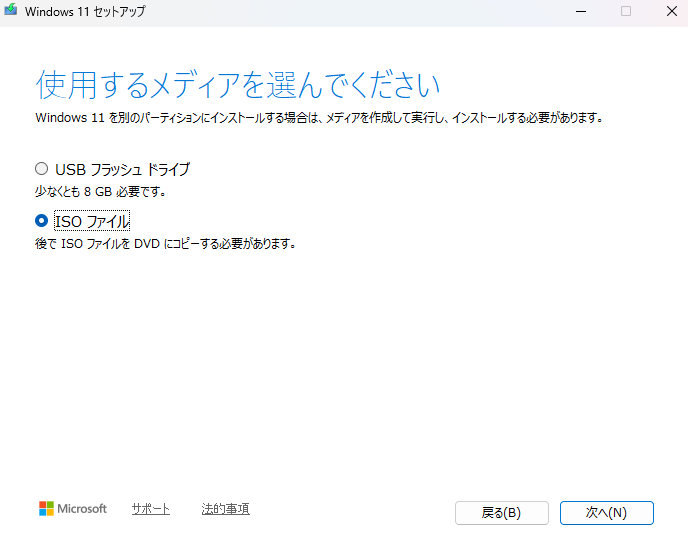Viewport: 688px width, 546px height.
Task: Minimize the Windows 11 setup window
Action: tap(580, 12)
